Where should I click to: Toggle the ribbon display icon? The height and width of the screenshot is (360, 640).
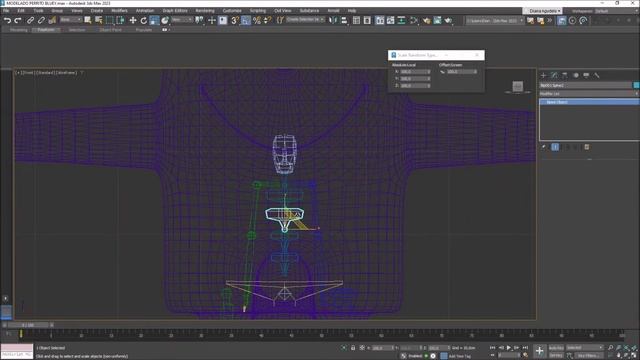point(380,20)
